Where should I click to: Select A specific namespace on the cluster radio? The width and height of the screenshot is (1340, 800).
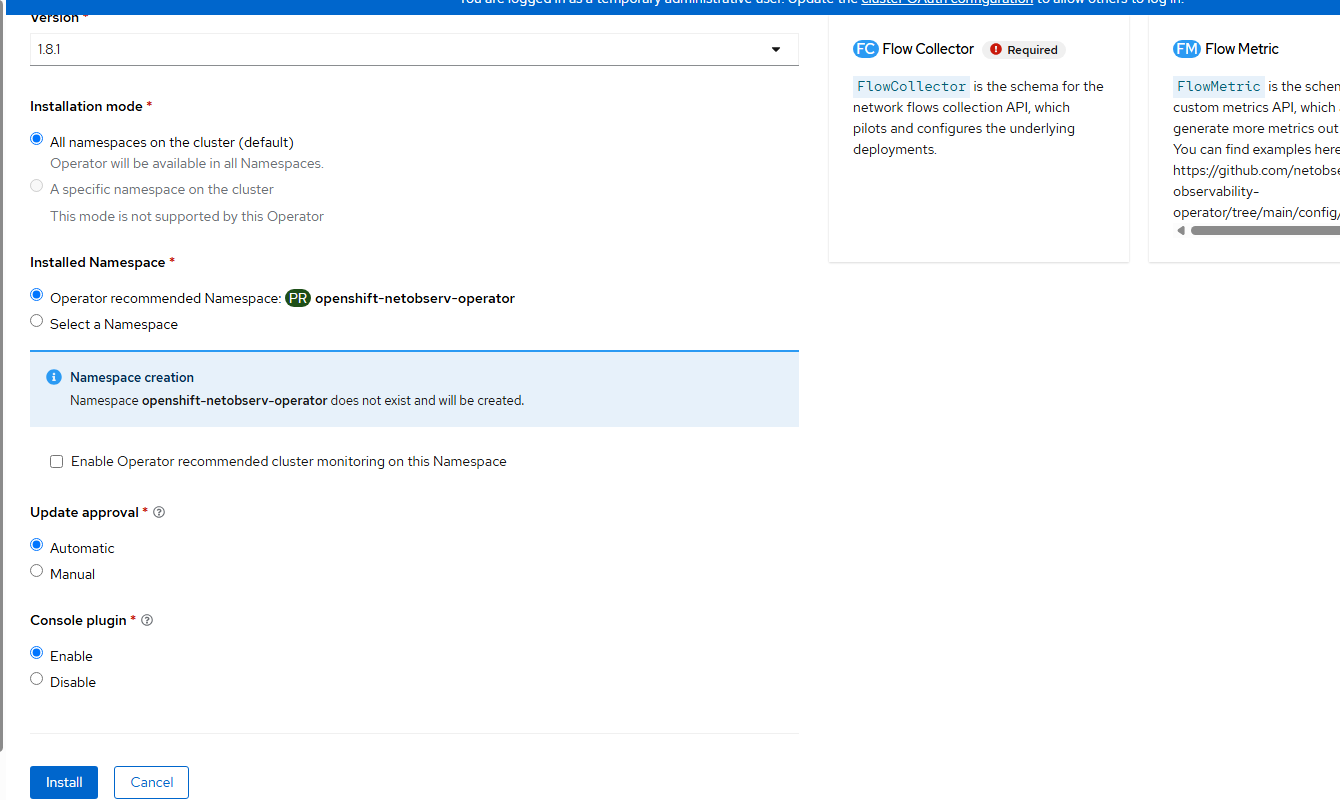click(37, 186)
